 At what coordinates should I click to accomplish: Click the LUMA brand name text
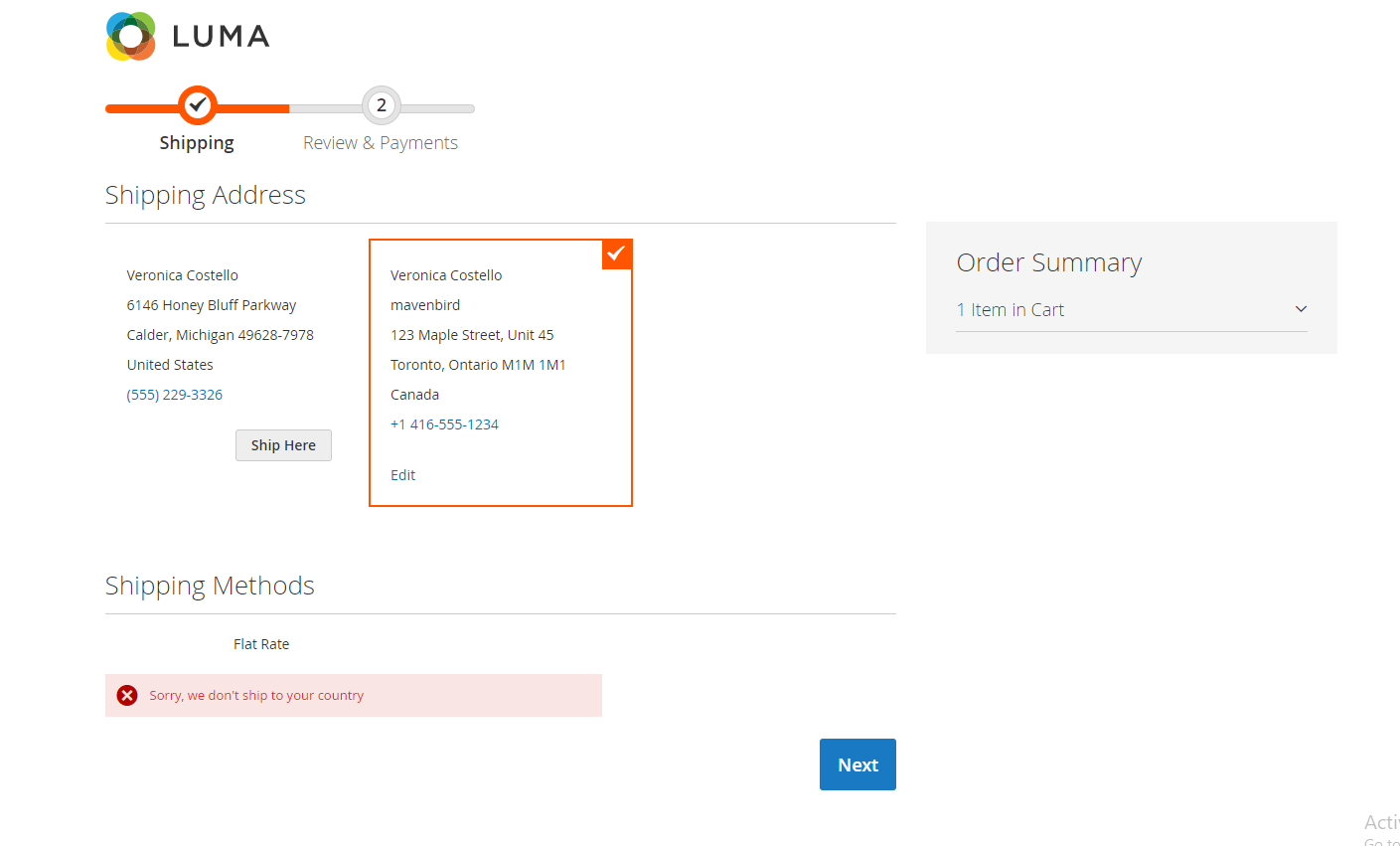(x=221, y=37)
